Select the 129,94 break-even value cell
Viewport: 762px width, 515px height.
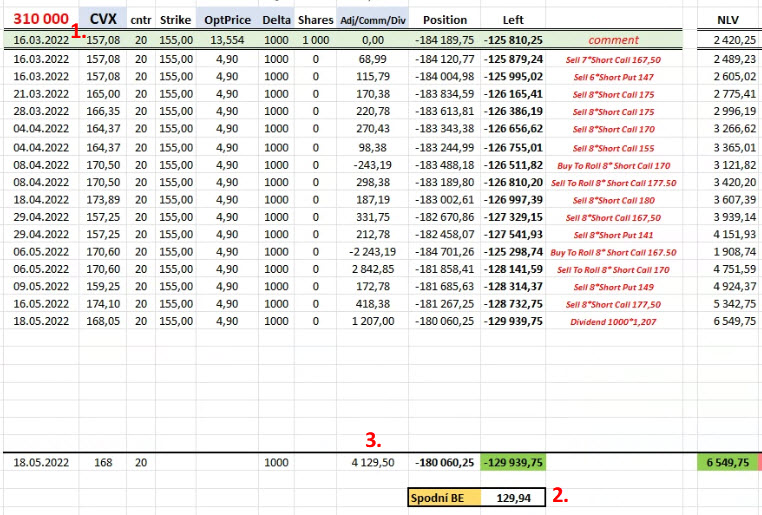(513, 497)
